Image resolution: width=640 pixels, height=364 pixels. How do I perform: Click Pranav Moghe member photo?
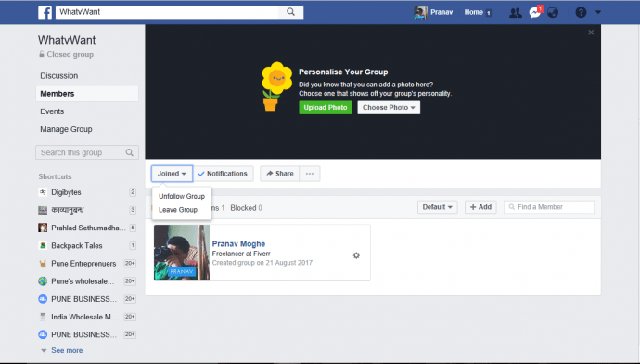click(182, 253)
